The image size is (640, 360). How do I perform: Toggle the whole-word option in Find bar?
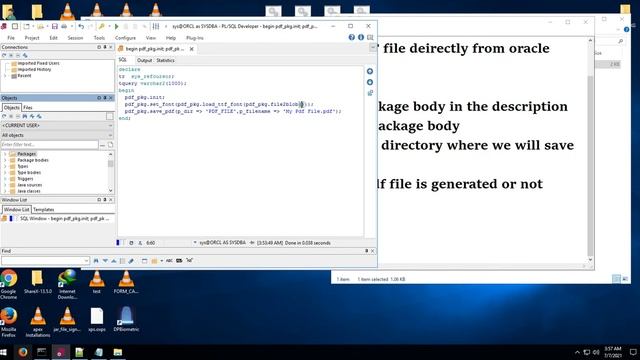click(x=179, y=260)
